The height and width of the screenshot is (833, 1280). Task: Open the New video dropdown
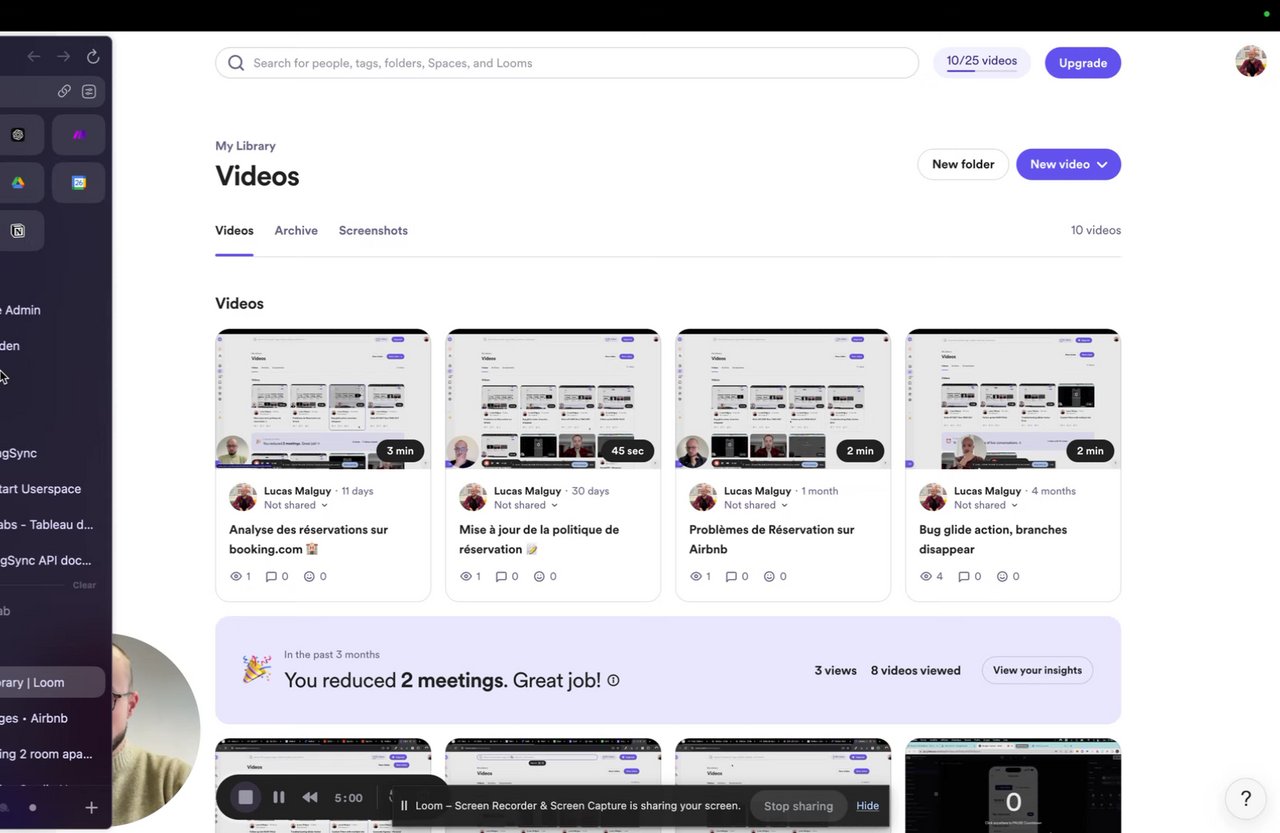point(1068,164)
